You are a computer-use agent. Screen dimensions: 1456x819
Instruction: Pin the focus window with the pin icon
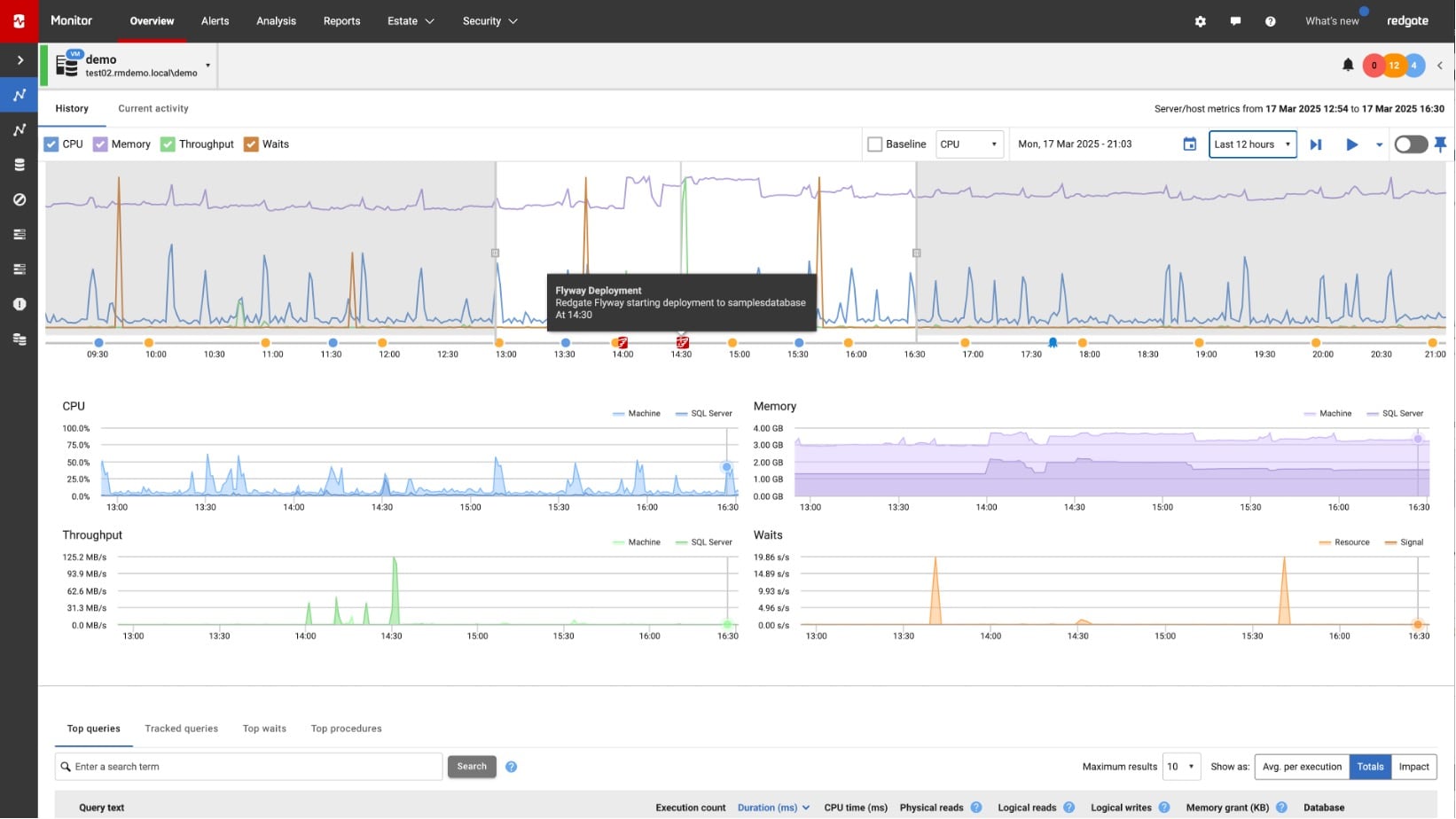click(1441, 144)
